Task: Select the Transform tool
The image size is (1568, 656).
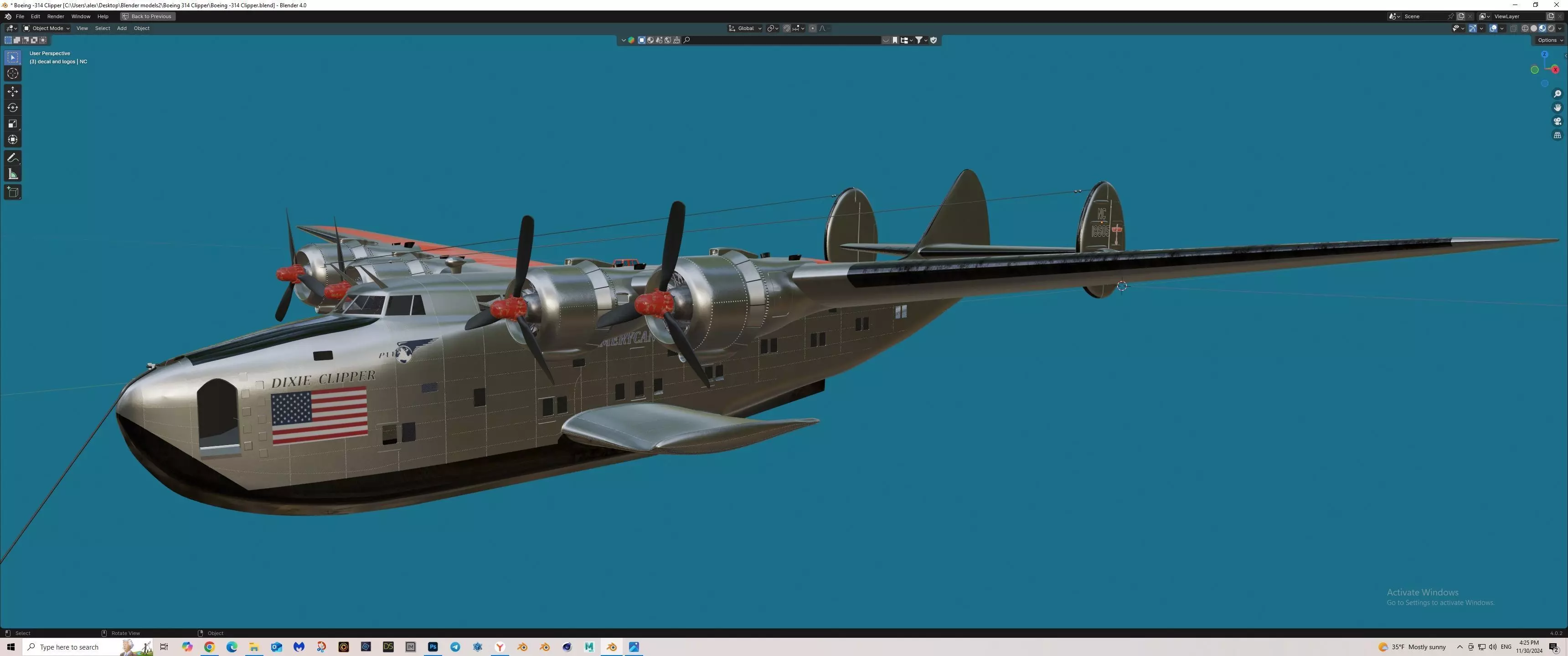Action: point(13,140)
